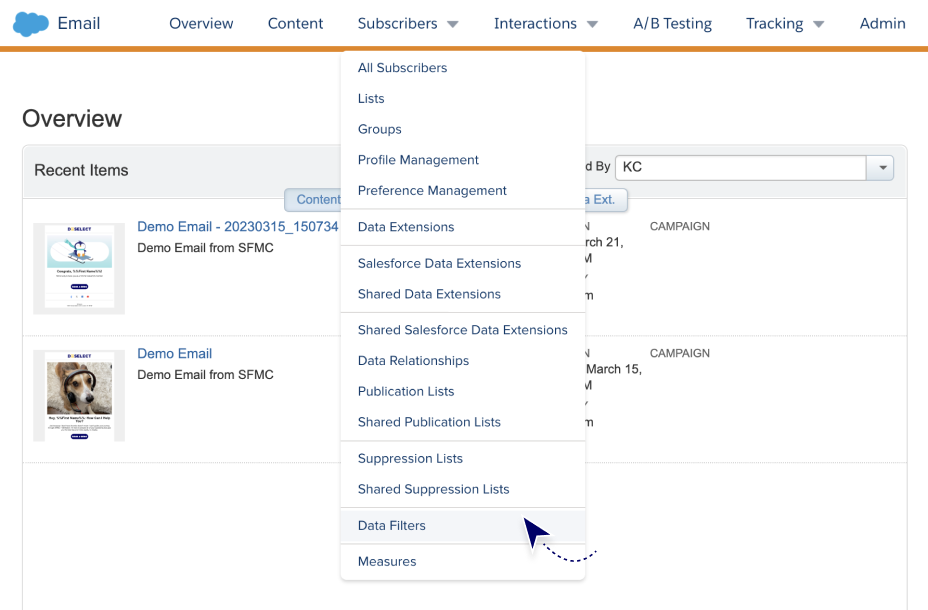Select Data Extensions in the menu

click(406, 227)
